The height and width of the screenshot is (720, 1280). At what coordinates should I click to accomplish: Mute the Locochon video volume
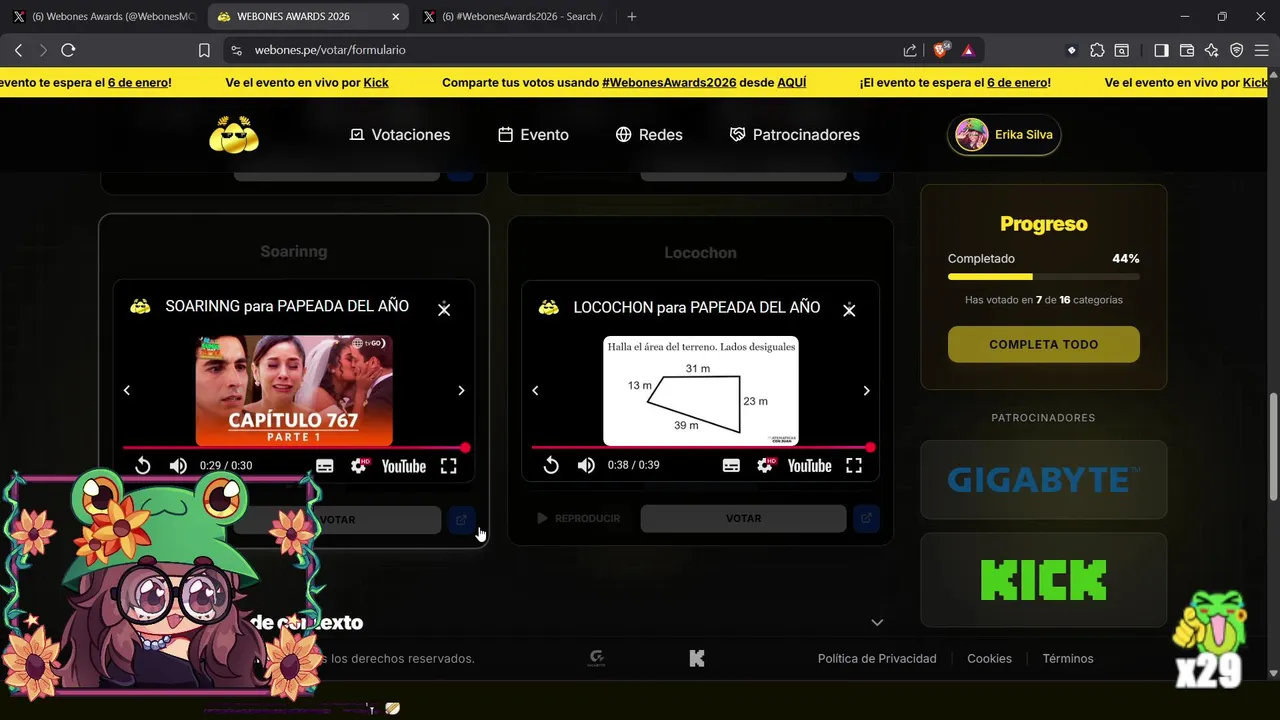coord(586,465)
